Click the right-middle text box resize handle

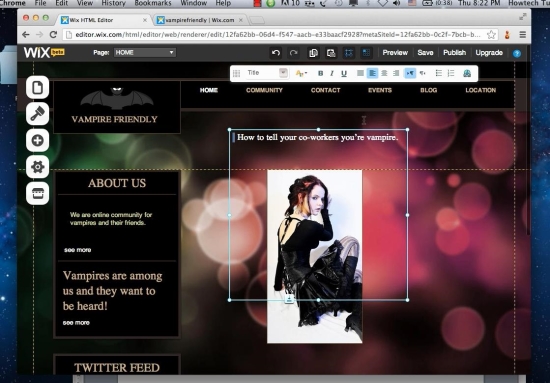point(407,215)
